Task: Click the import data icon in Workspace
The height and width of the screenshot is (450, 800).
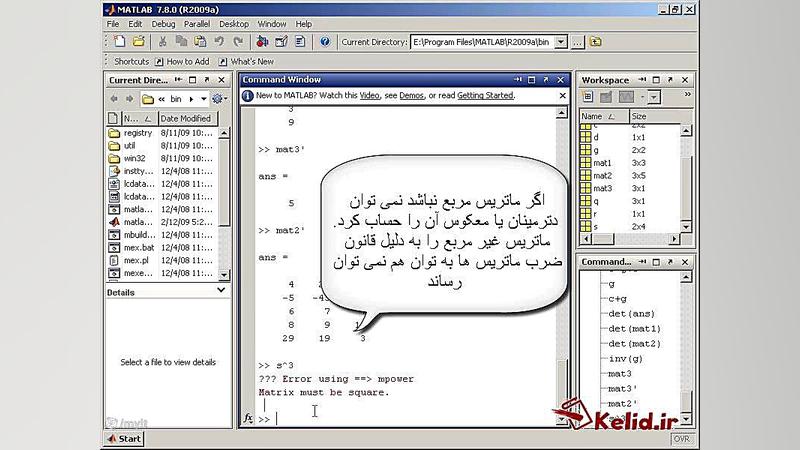Action: pyautogui.click(x=606, y=96)
